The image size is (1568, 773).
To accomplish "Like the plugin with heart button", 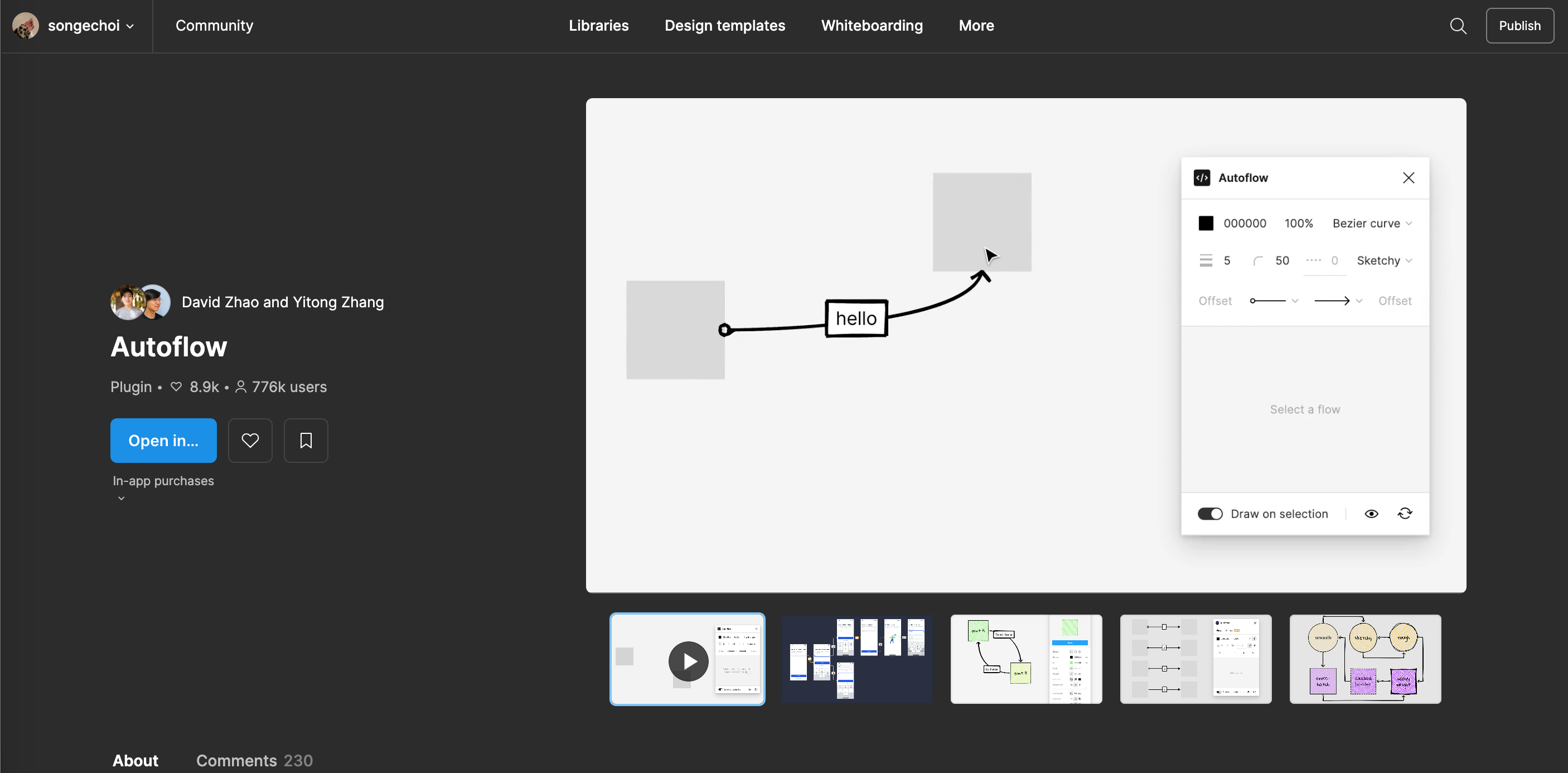I will 250,440.
